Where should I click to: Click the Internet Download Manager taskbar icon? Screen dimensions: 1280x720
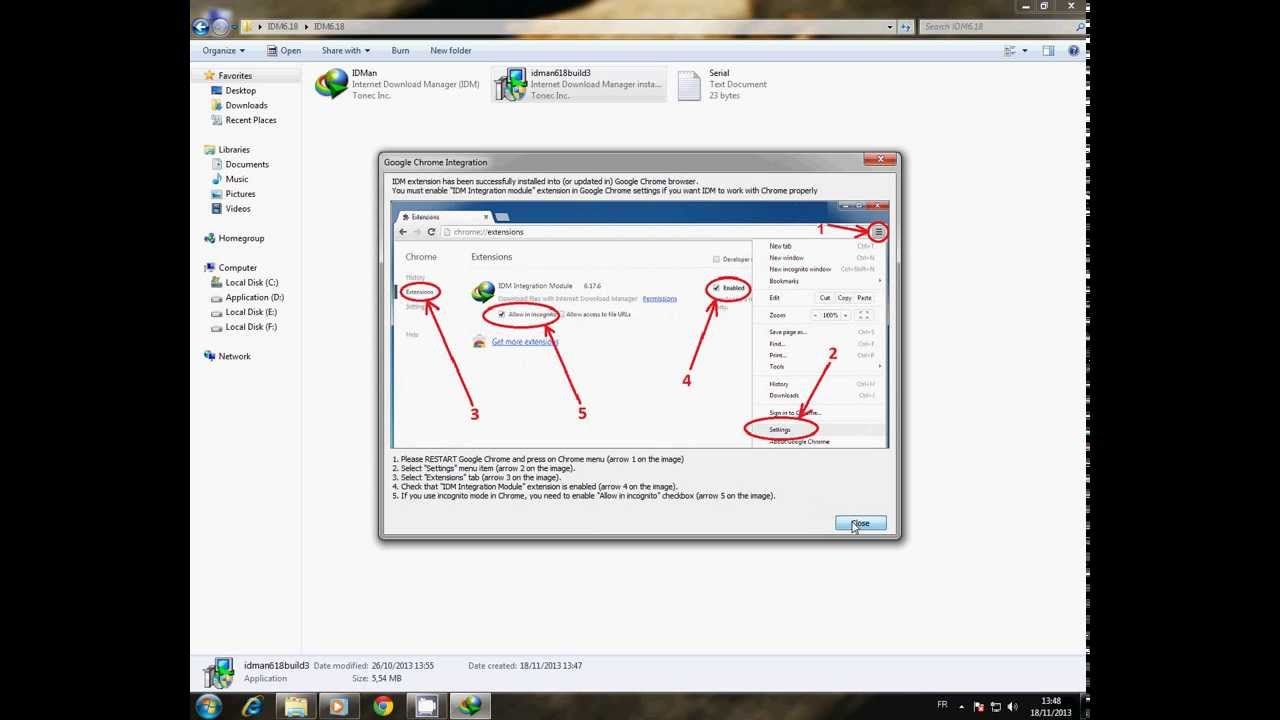tap(469, 706)
